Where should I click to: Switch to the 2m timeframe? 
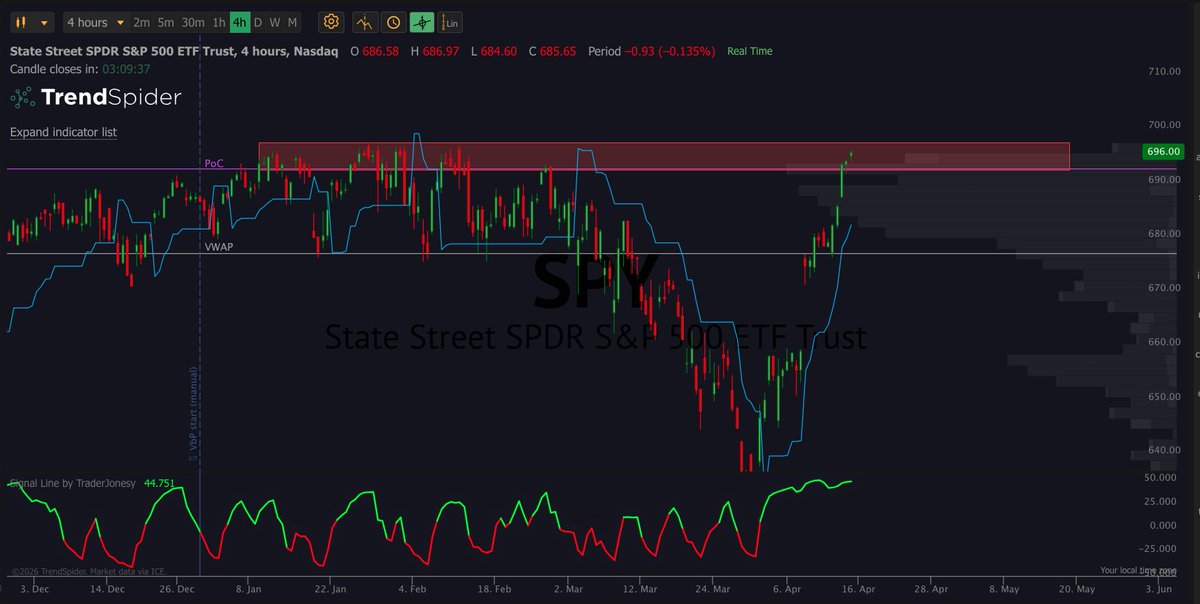tap(141, 22)
